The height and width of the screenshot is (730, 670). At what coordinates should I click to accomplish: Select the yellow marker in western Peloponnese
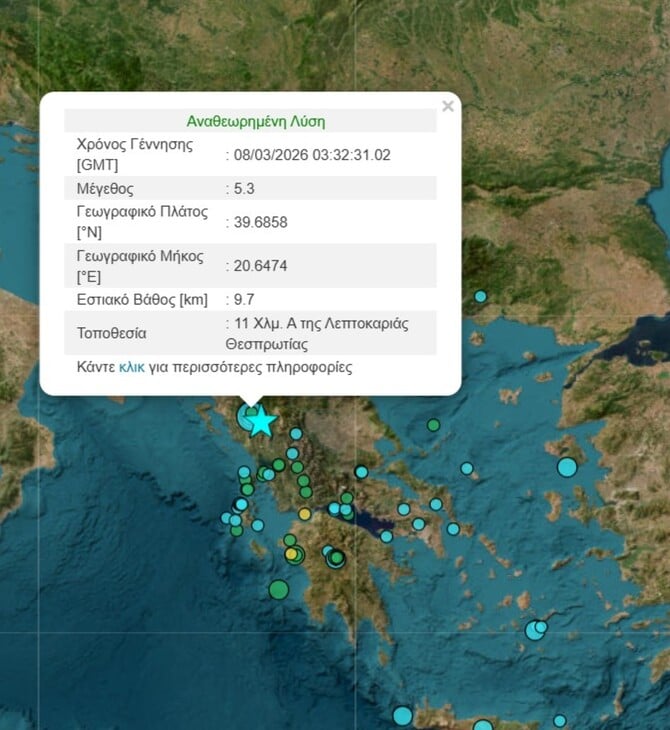tap(291, 554)
